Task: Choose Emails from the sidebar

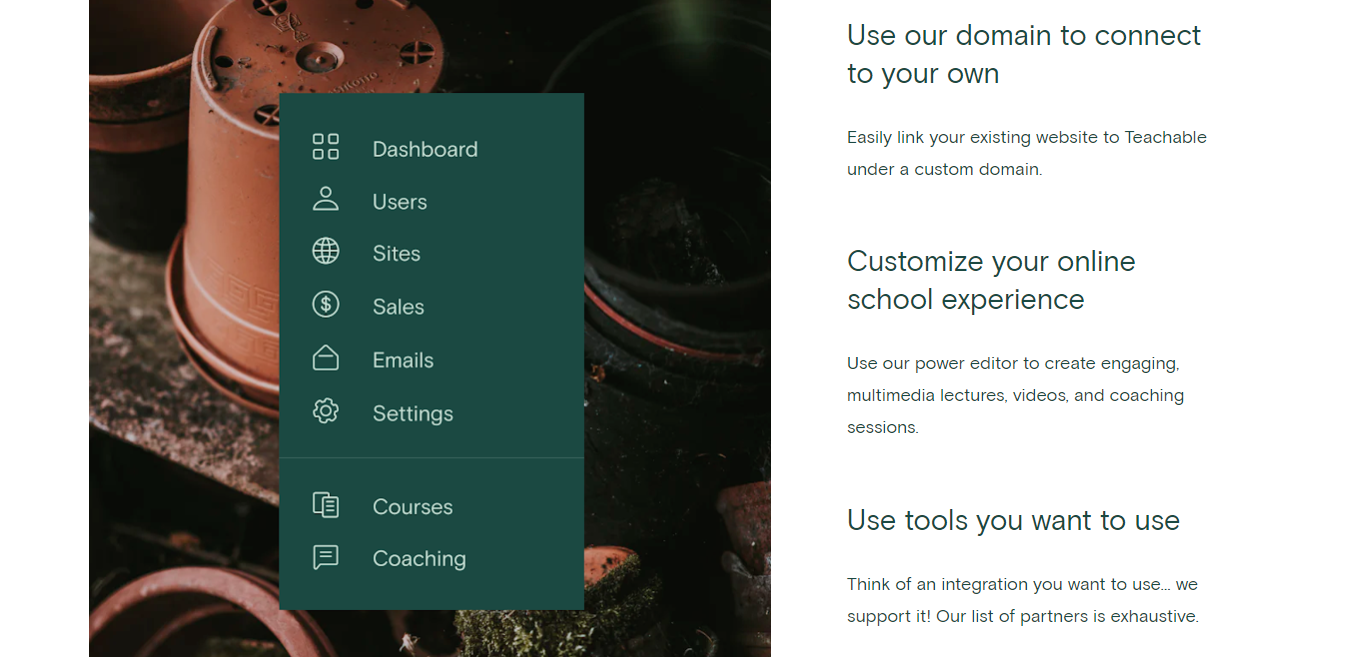Action: (403, 360)
